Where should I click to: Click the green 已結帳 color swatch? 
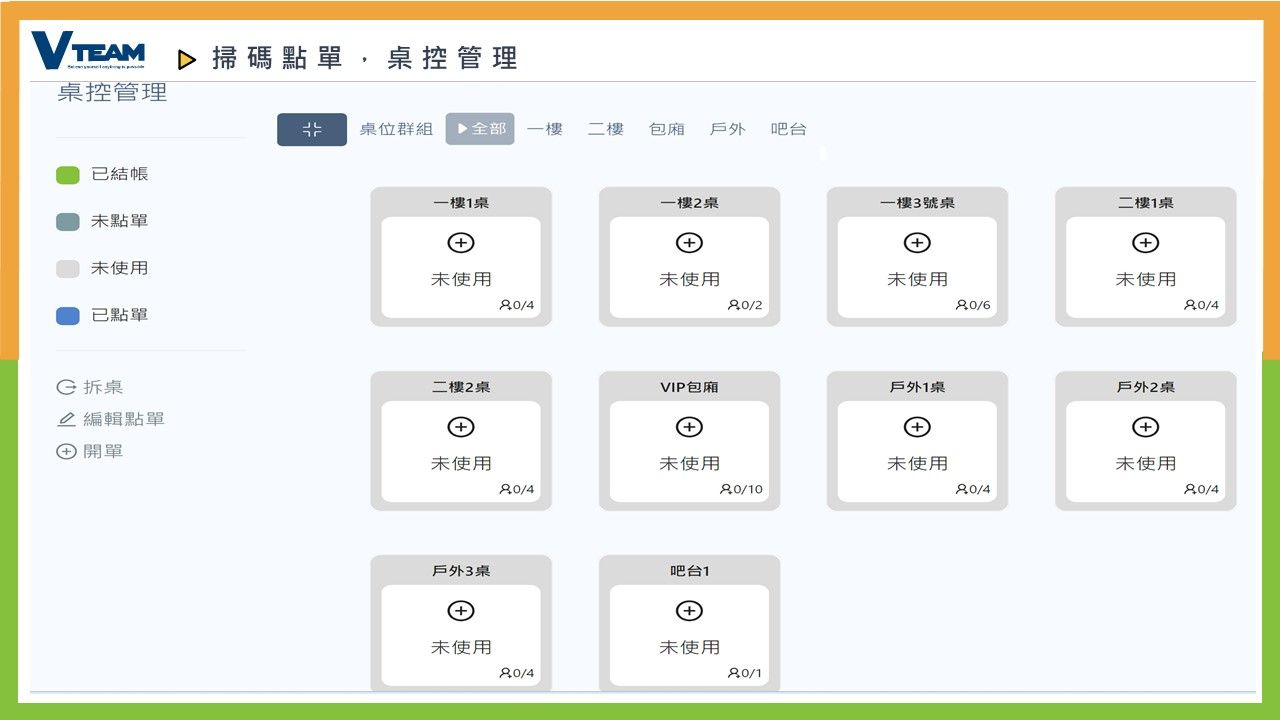67,173
